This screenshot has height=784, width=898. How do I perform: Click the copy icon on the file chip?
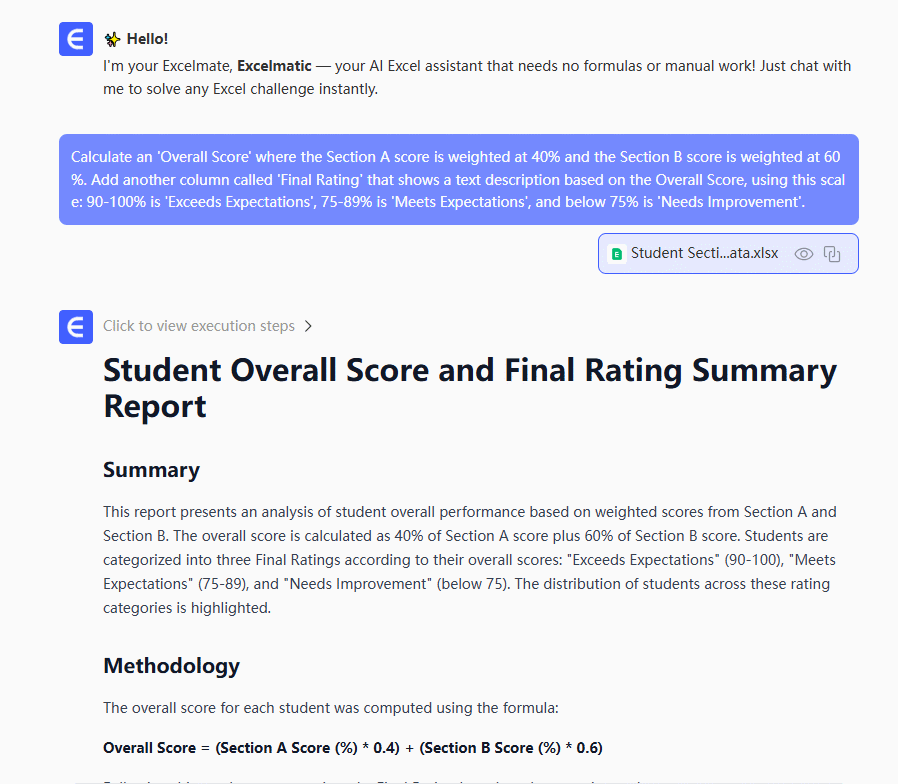832,254
